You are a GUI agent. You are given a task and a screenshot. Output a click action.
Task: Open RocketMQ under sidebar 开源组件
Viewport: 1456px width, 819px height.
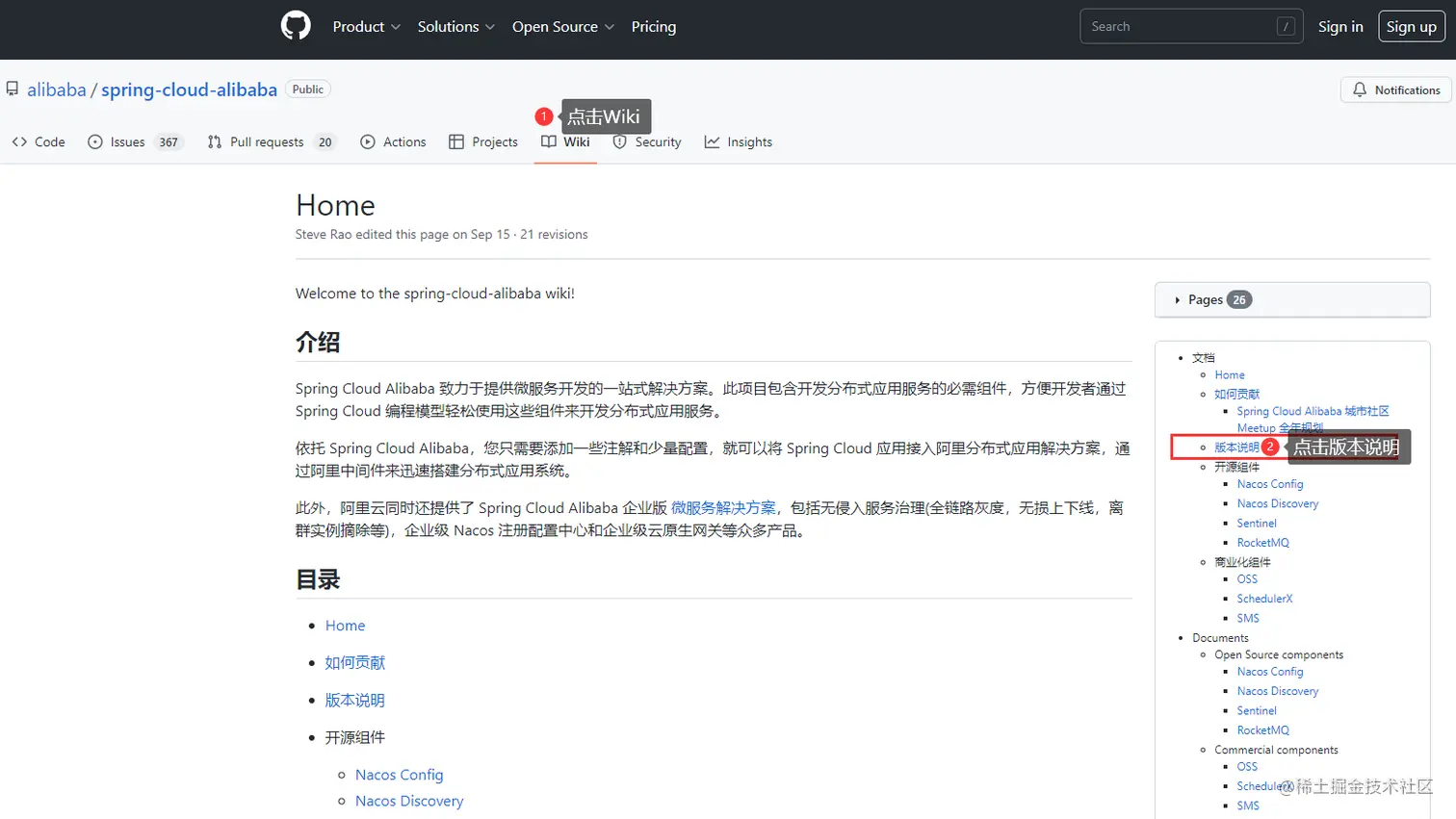pyautogui.click(x=1263, y=543)
